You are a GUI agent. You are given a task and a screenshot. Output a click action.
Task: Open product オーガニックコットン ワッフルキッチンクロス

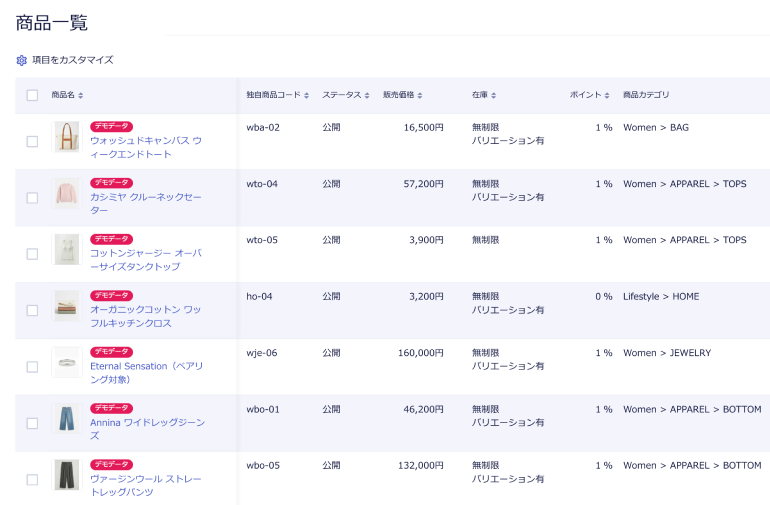tap(146, 316)
